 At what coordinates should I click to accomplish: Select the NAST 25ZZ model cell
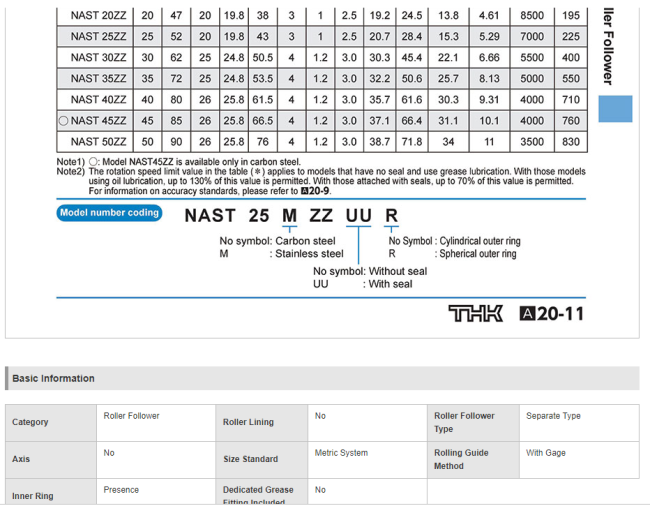tap(98, 37)
